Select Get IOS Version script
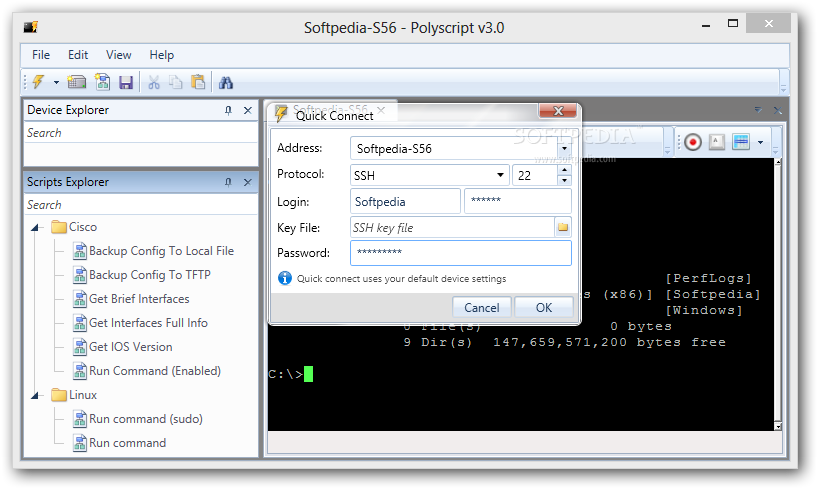 123,347
